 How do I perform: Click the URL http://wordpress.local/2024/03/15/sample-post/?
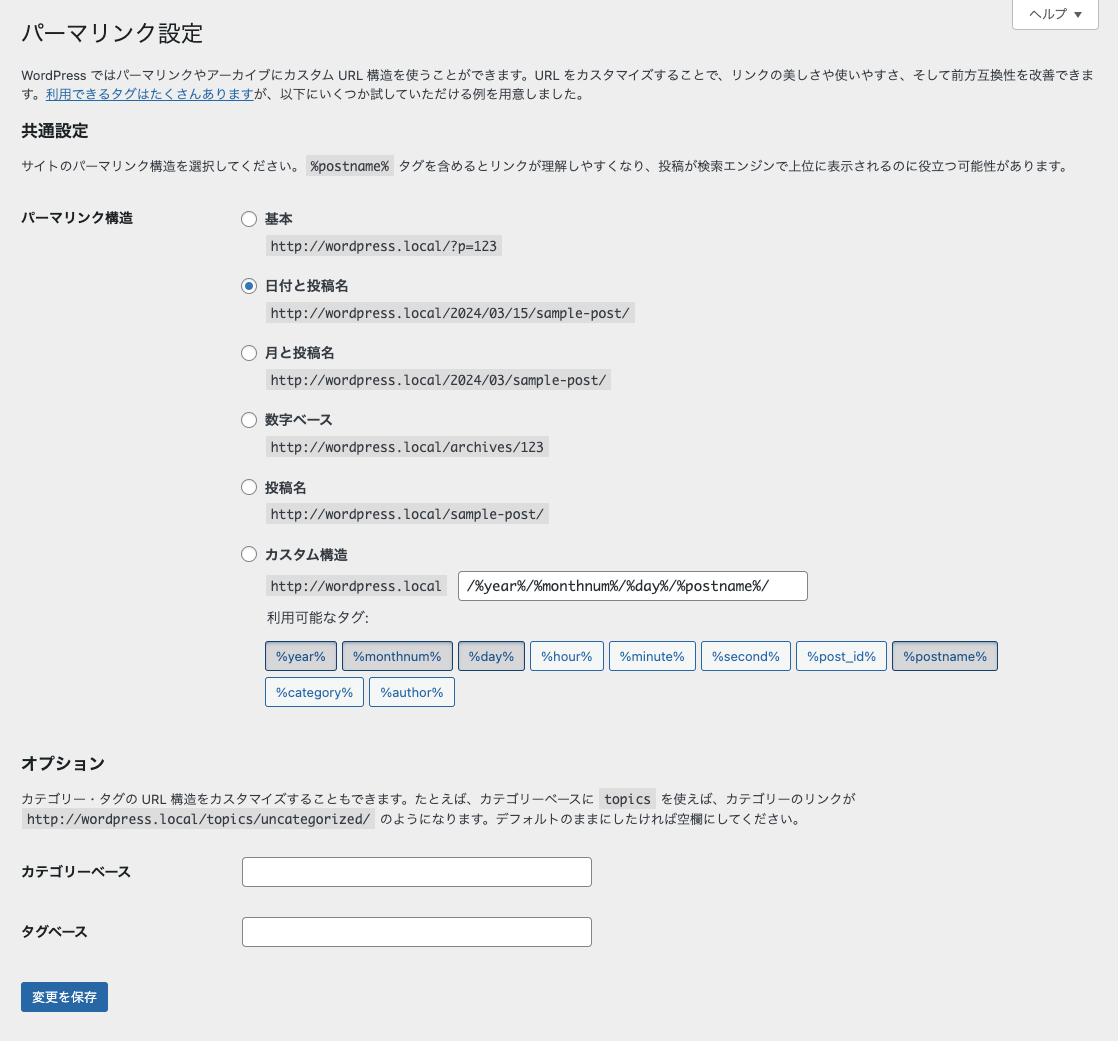tap(450, 313)
